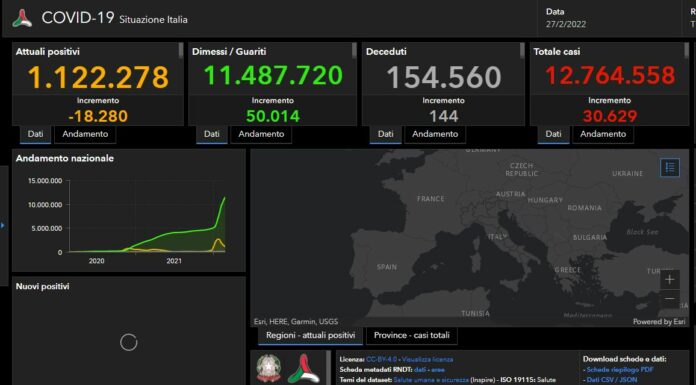The height and width of the screenshot is (385, 696).
Task: Click the 50.014 incremento value
Action: (x=273, y=116)
